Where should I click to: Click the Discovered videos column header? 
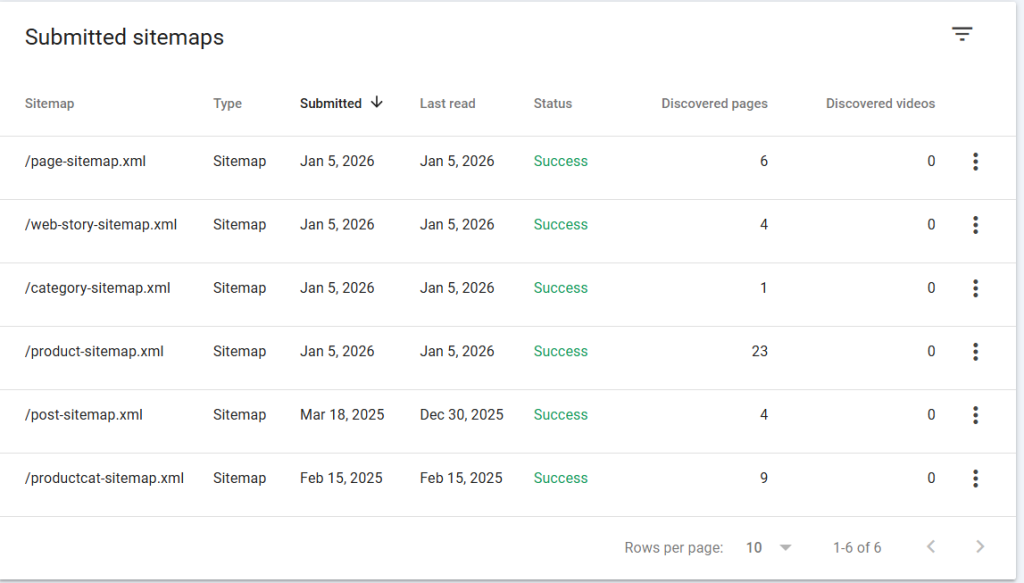tap(880, 103)
